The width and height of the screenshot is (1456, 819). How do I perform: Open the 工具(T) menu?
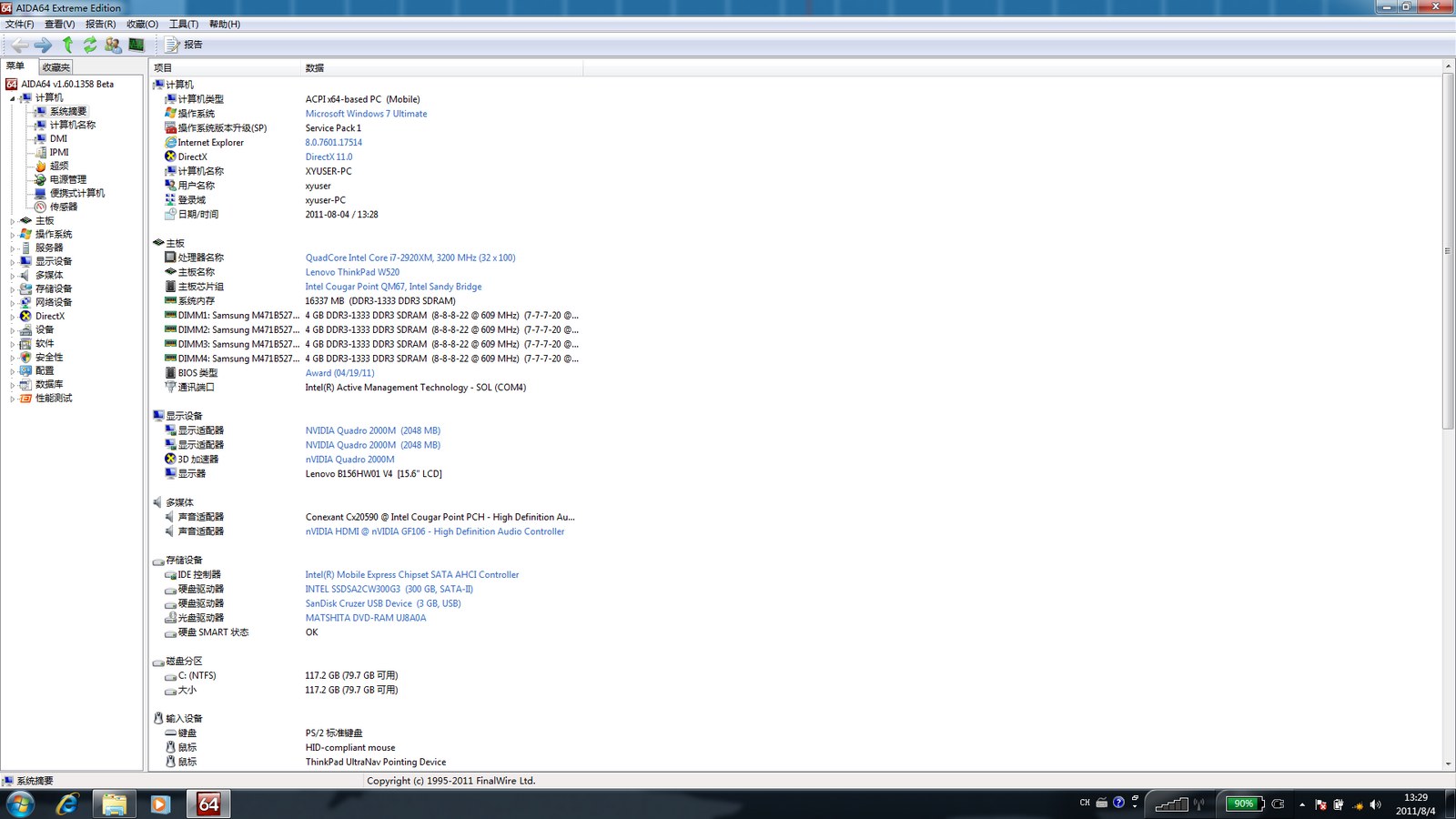(184, 24)
